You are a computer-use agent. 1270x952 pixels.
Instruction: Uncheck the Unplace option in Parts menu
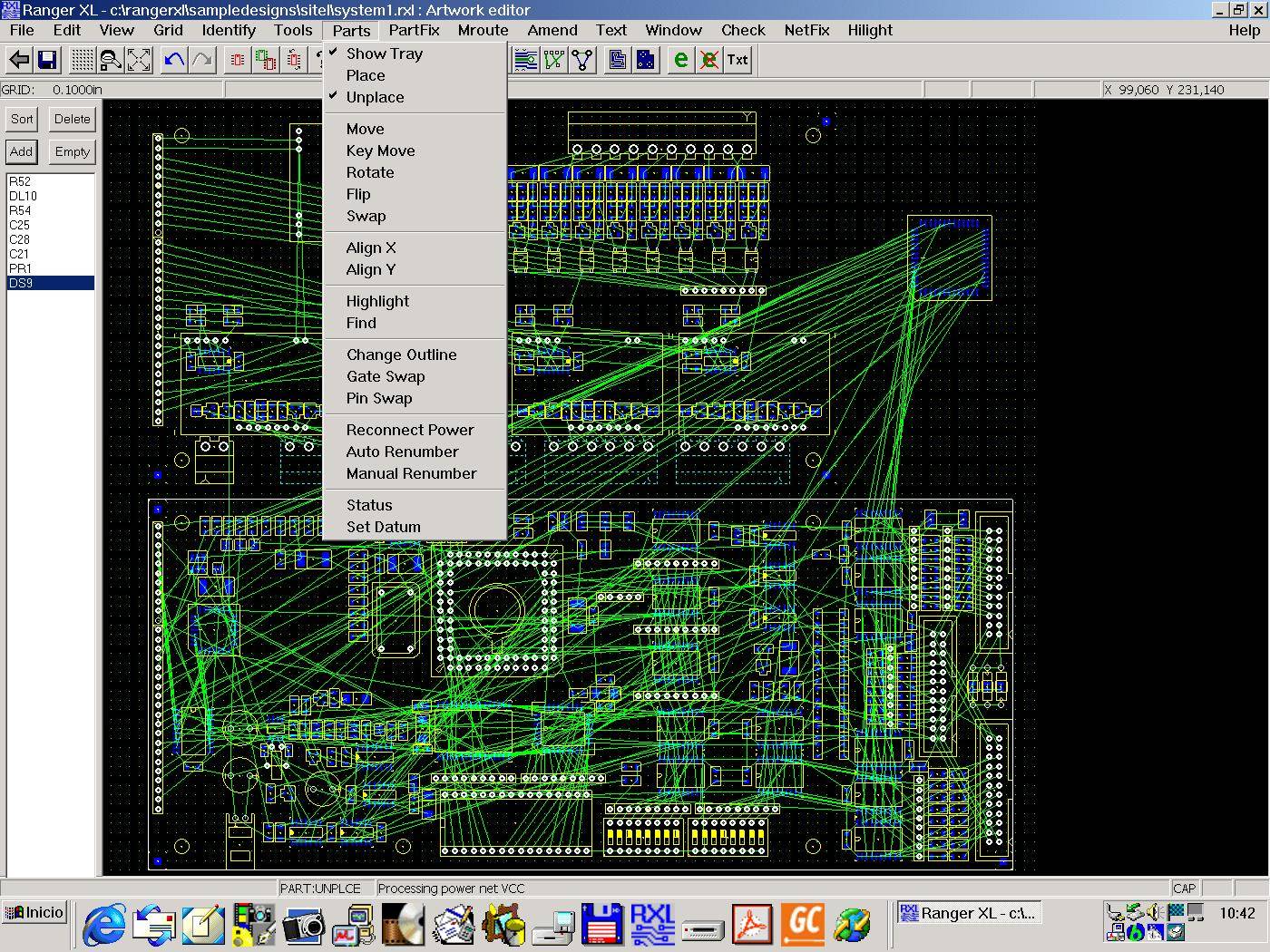click(415, 97)
